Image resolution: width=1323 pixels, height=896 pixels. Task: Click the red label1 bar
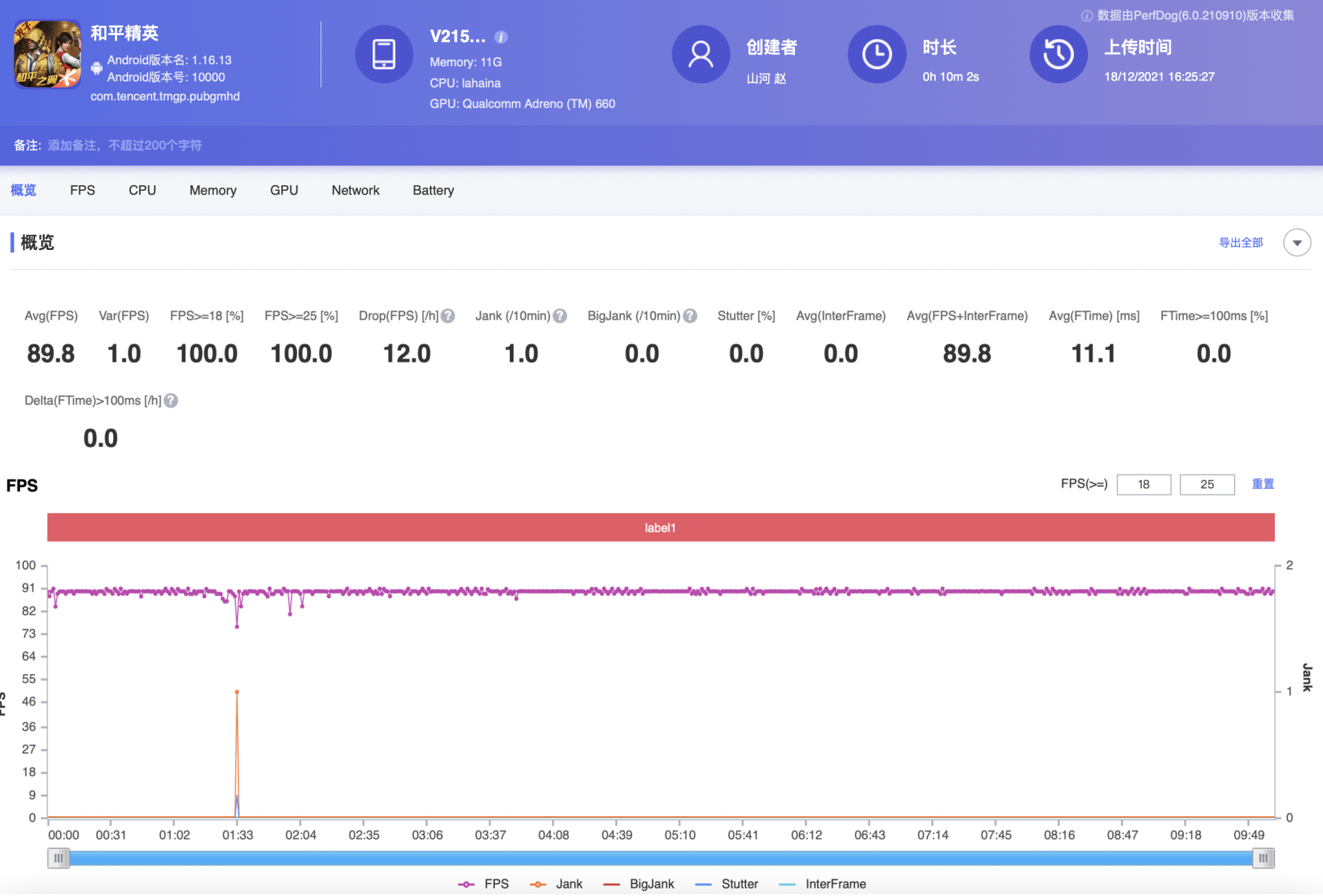click(660, 528)
